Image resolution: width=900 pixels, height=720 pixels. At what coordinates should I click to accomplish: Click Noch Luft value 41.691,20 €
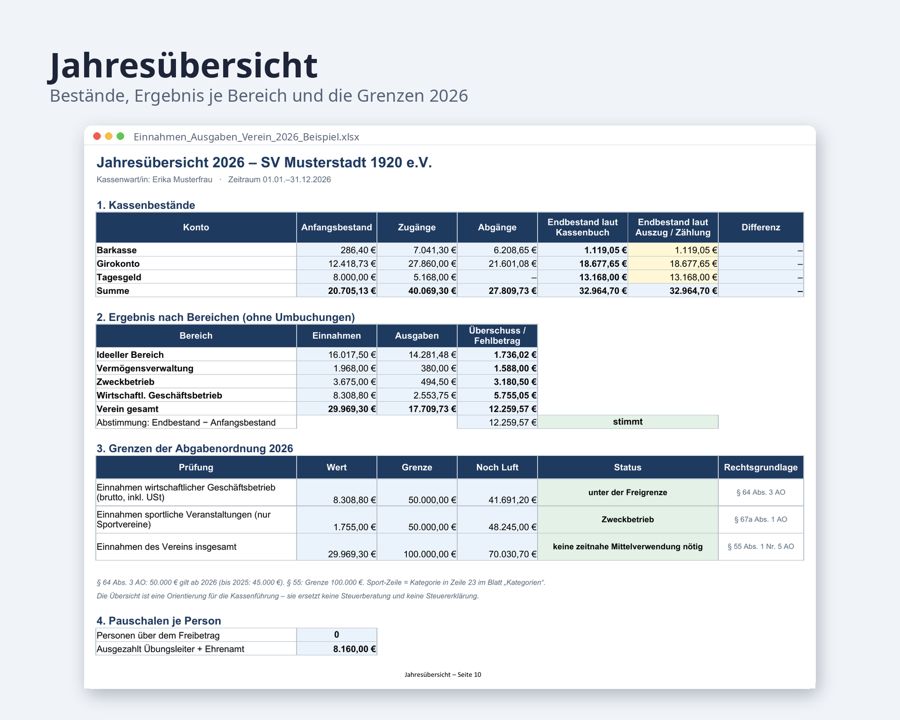click(x=497, y=493)
